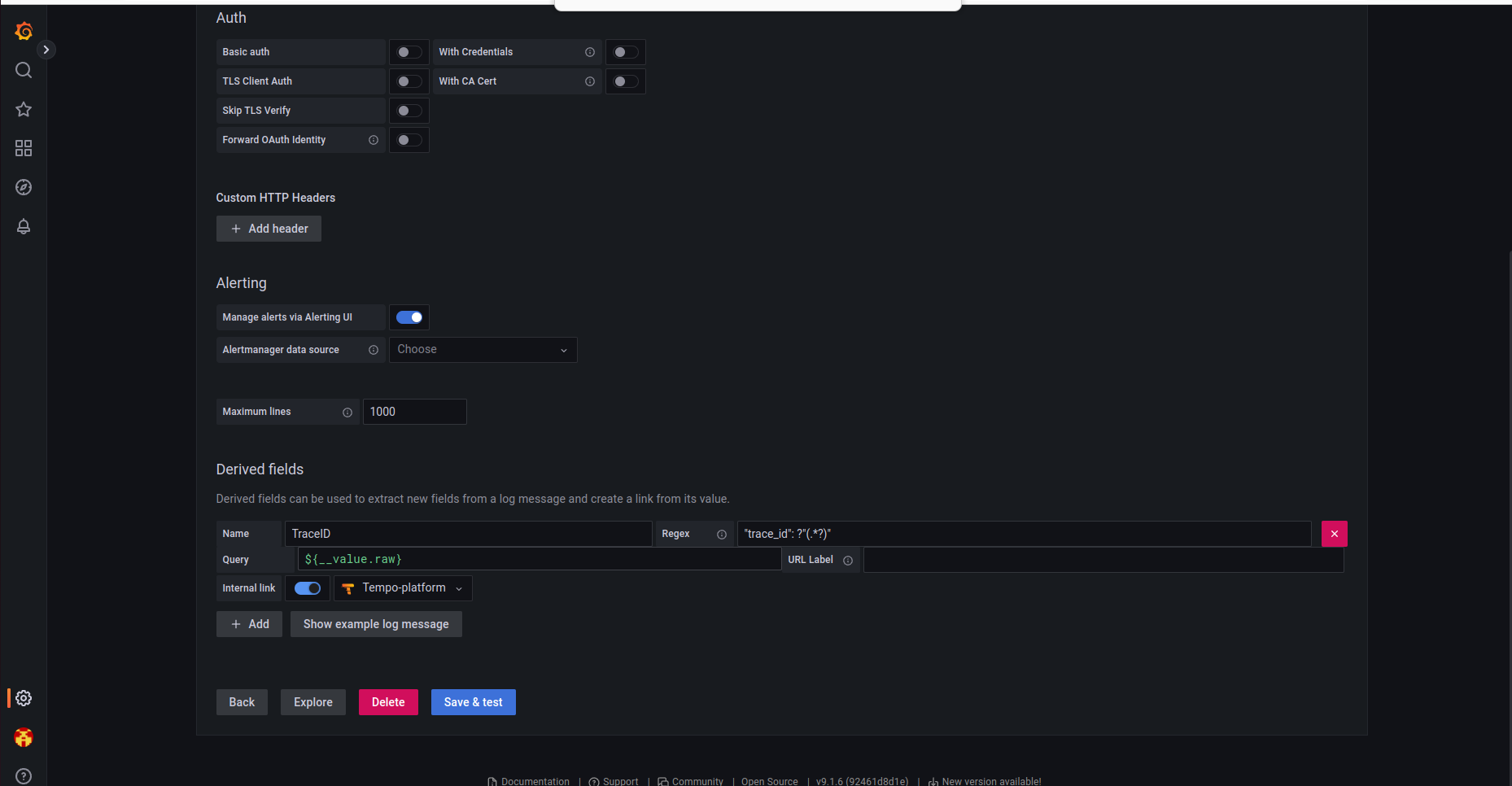The width and height of the screenshot is (1512, 786).
Task: Enable the Basic auth toggle
Action: [x=409, y=52]
